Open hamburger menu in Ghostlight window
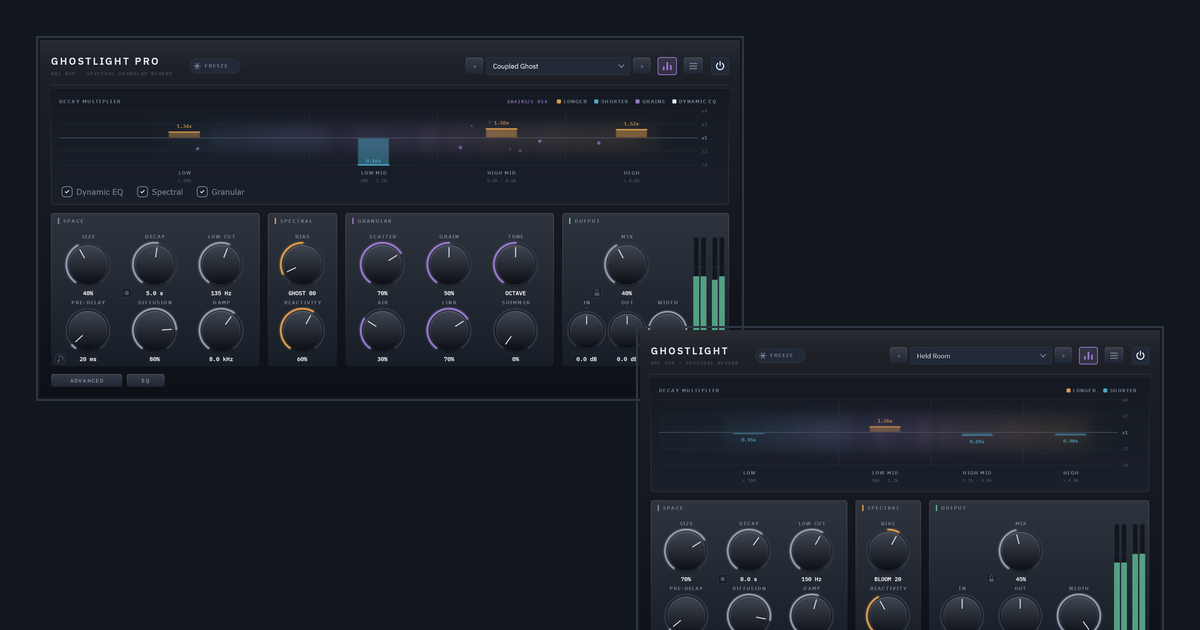 1114,355
